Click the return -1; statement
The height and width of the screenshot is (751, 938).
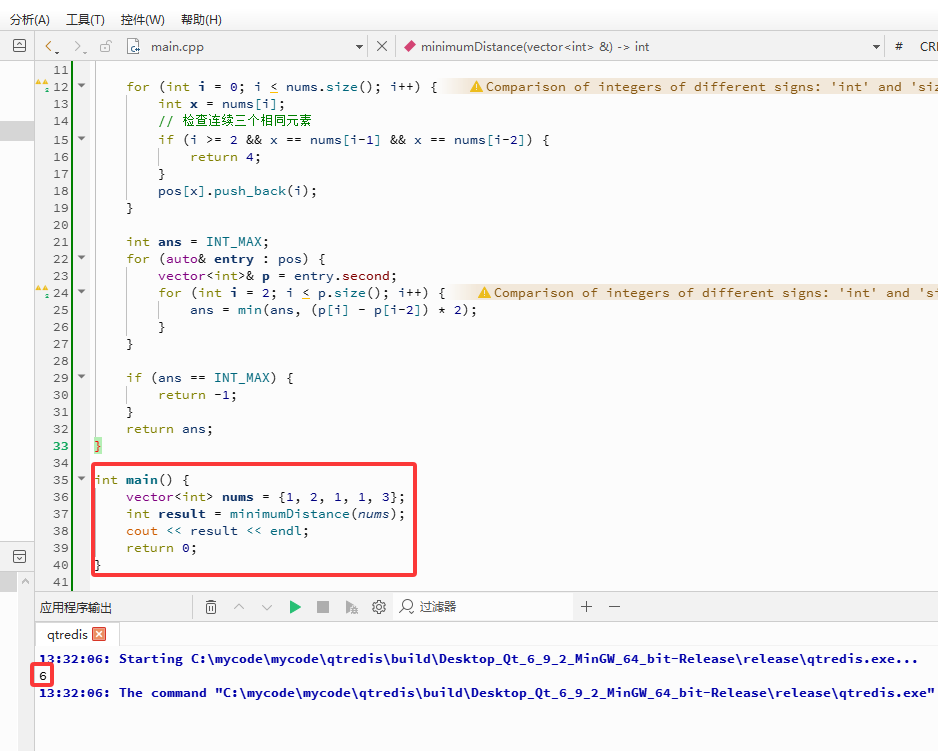point(197,395)
